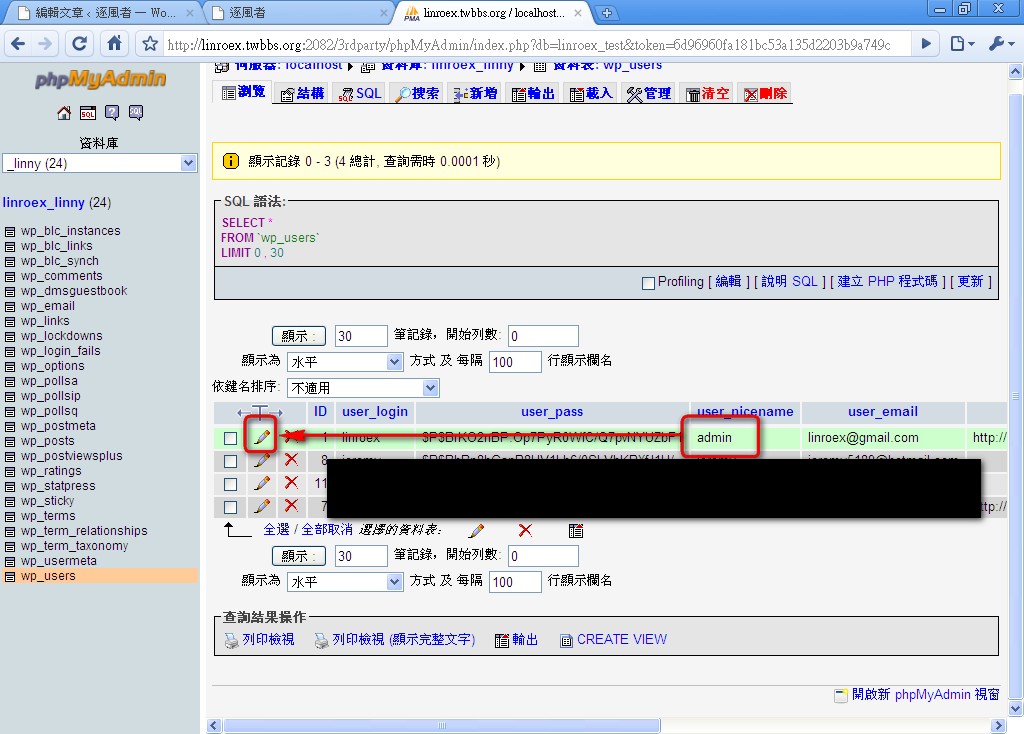Screen dimensions: 1024x734
Task: Open phpMyAdmin home icon in sidebar
Action: click(64, 113)
